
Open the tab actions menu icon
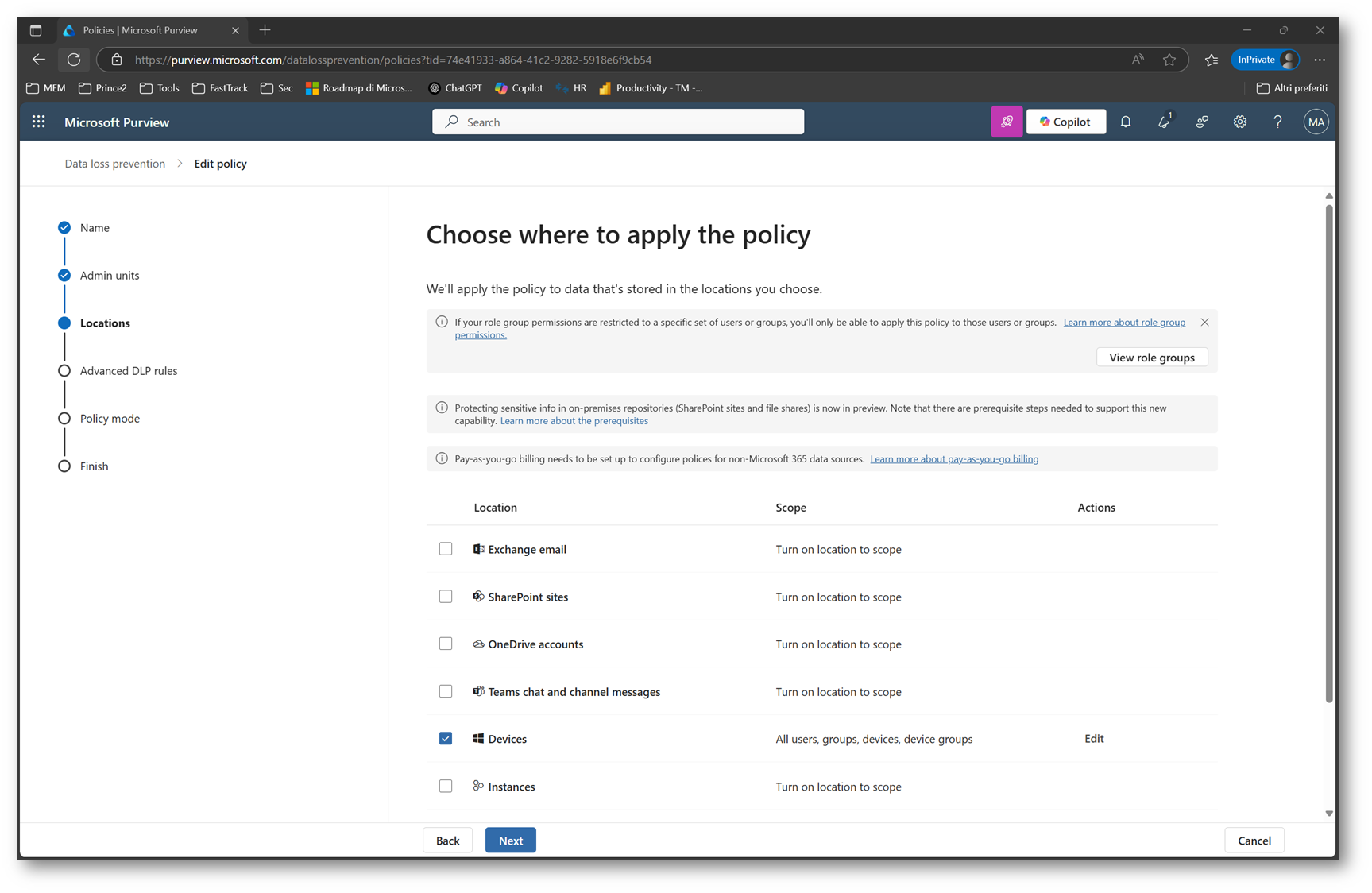coord(36,30)
